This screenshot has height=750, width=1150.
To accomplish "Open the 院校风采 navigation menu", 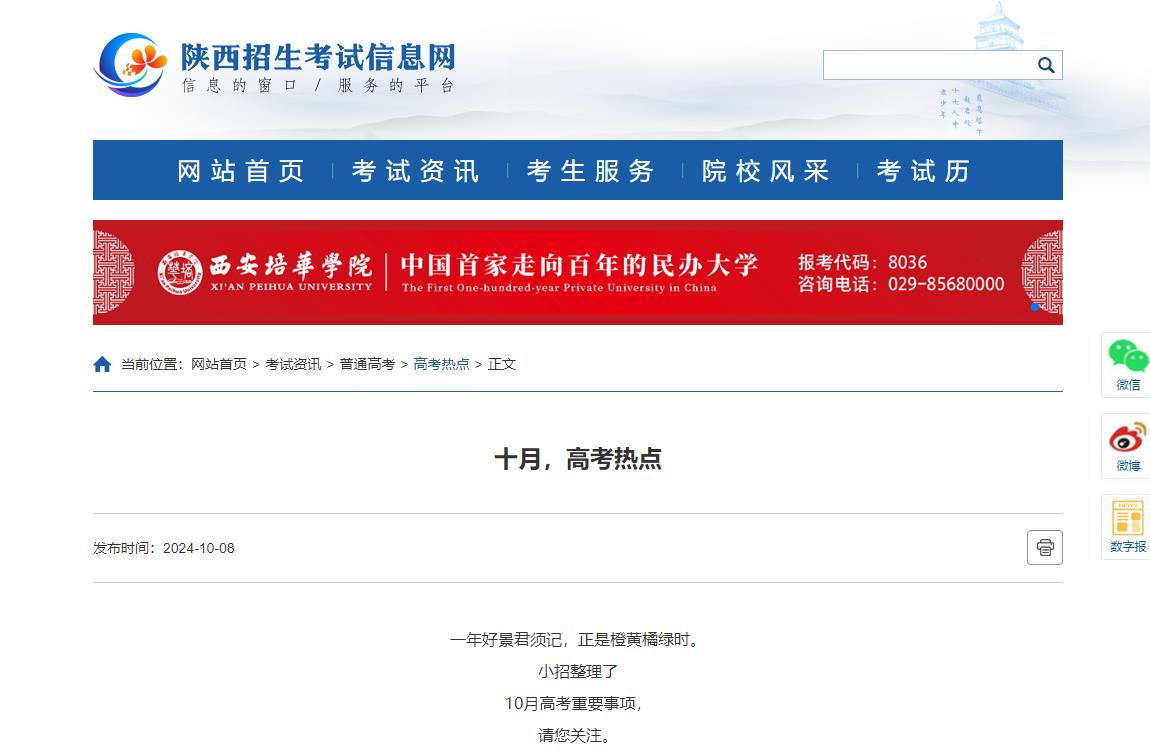I will (x=764, y=170).
